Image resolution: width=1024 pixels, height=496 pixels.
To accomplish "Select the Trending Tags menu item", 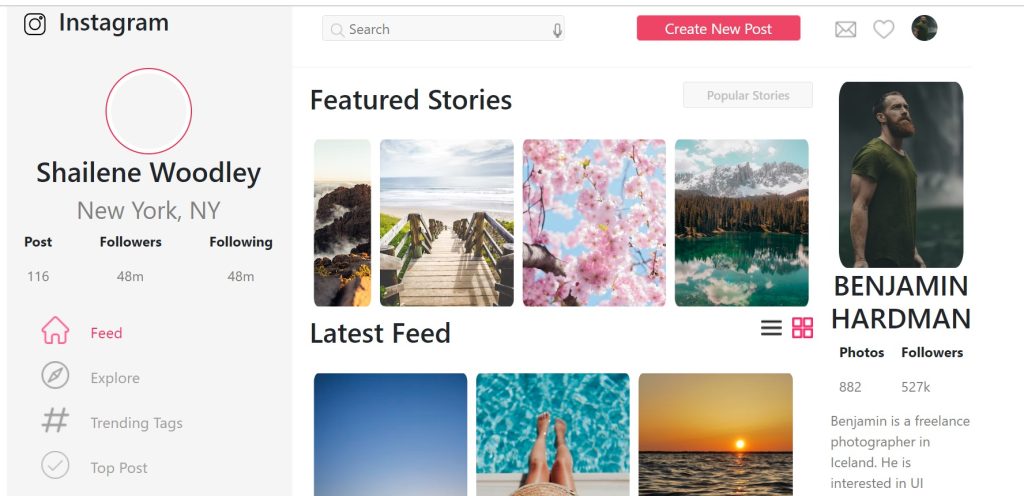I will 136,423.
